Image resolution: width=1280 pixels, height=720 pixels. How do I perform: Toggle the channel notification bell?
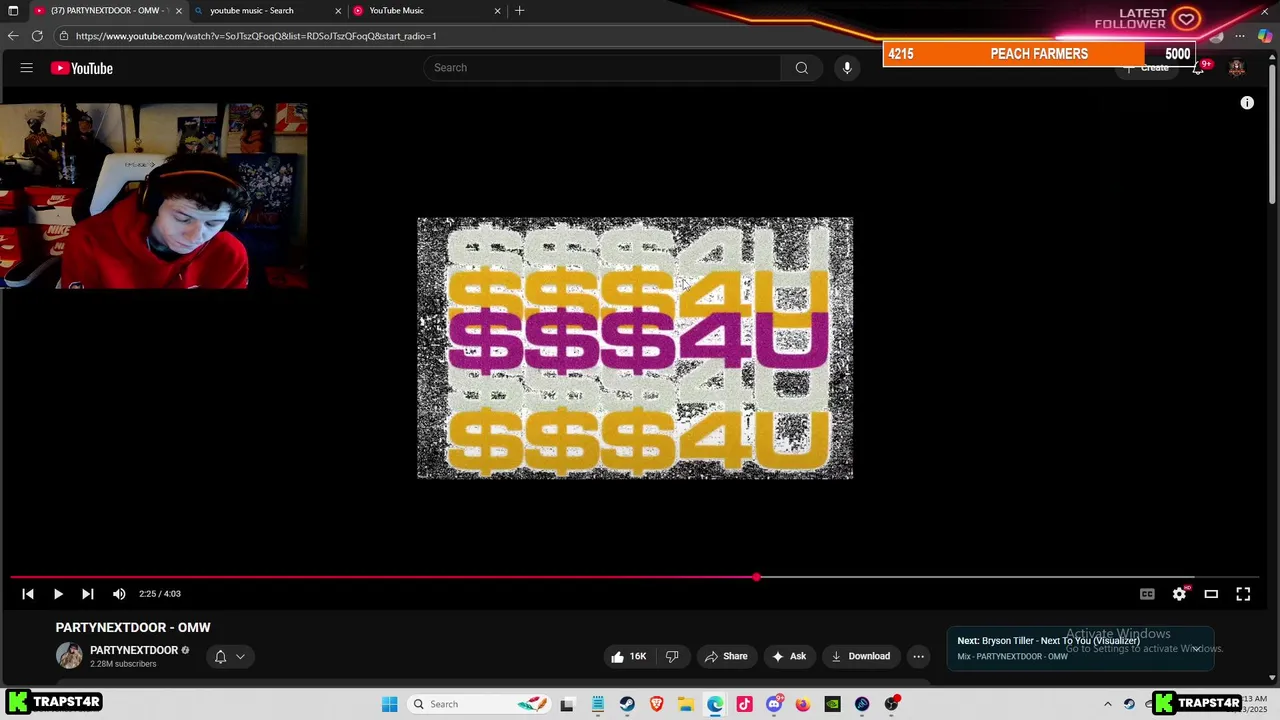pyautogui.click(x=220, y=657)
